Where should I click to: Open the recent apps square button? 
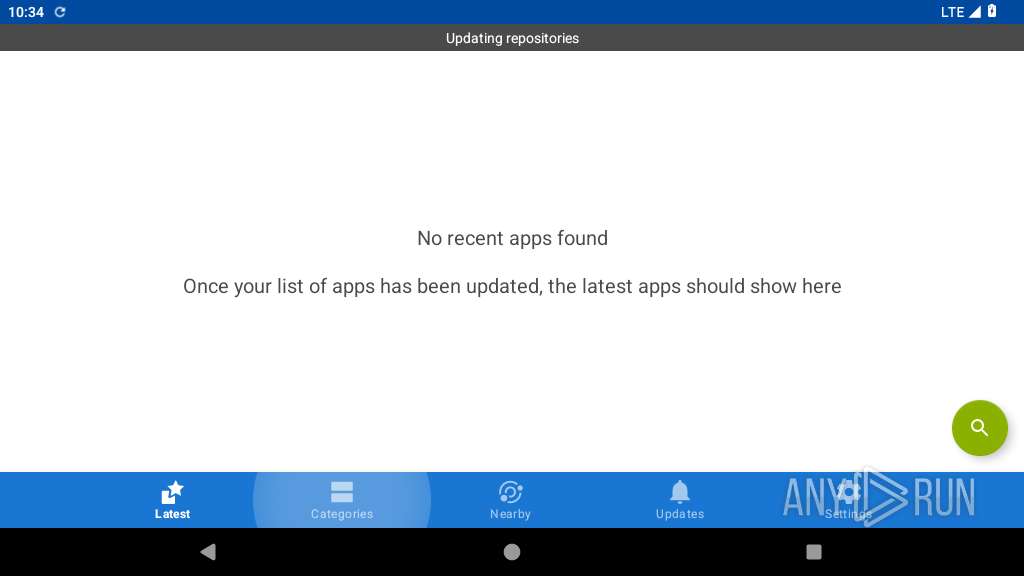814,552
